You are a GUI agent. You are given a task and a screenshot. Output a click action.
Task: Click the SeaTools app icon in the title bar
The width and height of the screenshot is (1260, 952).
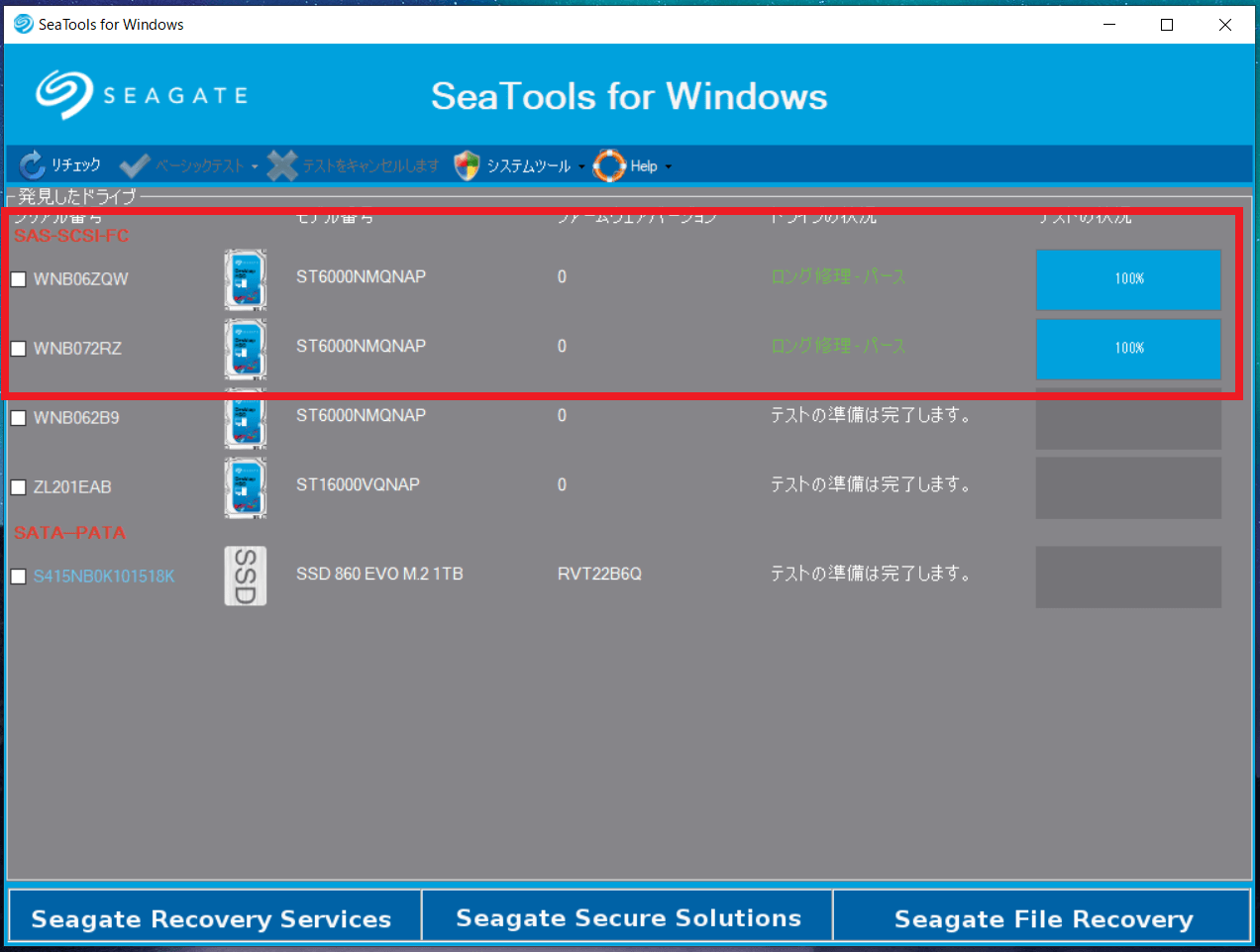tap(23, 24)
